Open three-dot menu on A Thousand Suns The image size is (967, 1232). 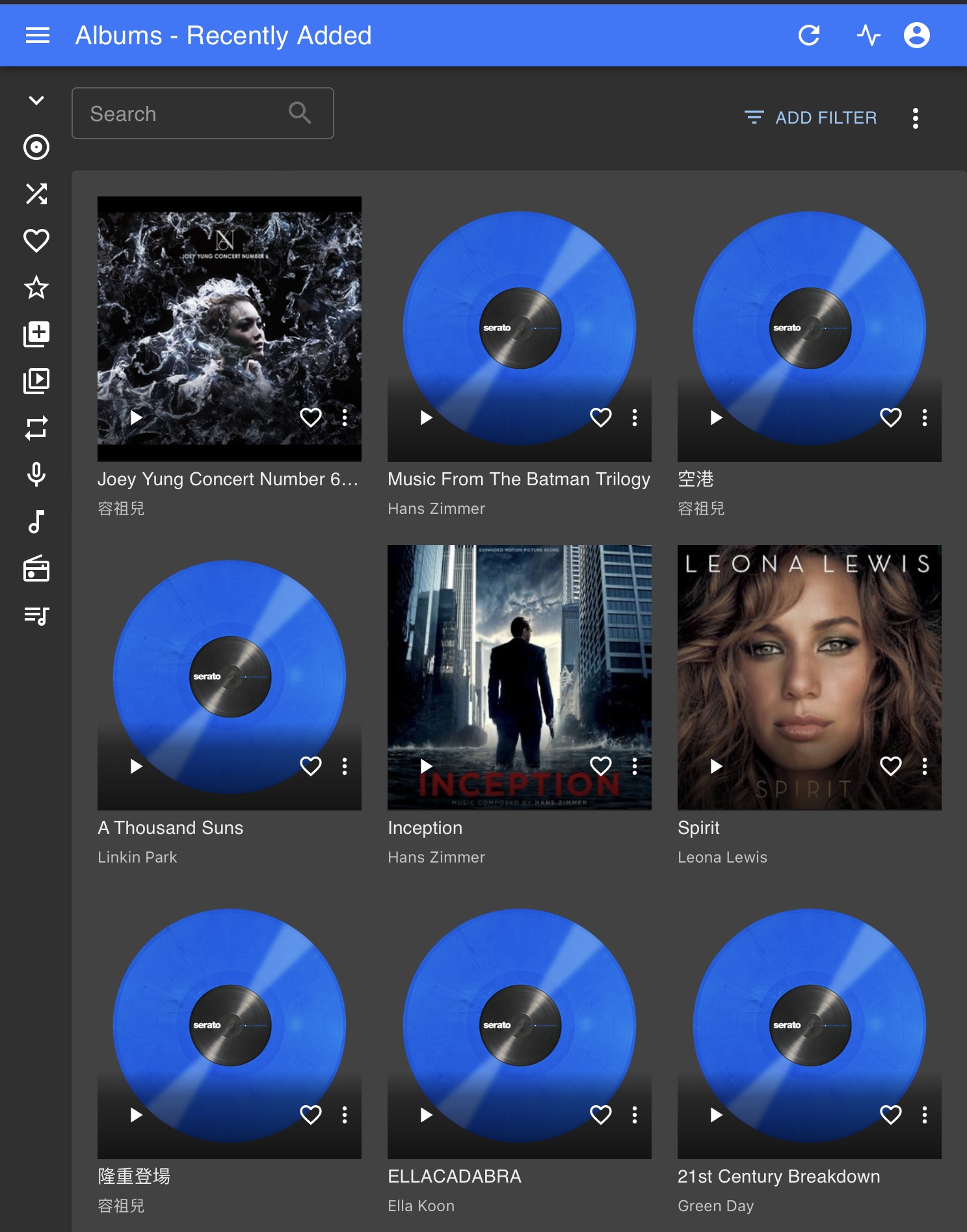(345, 766)
